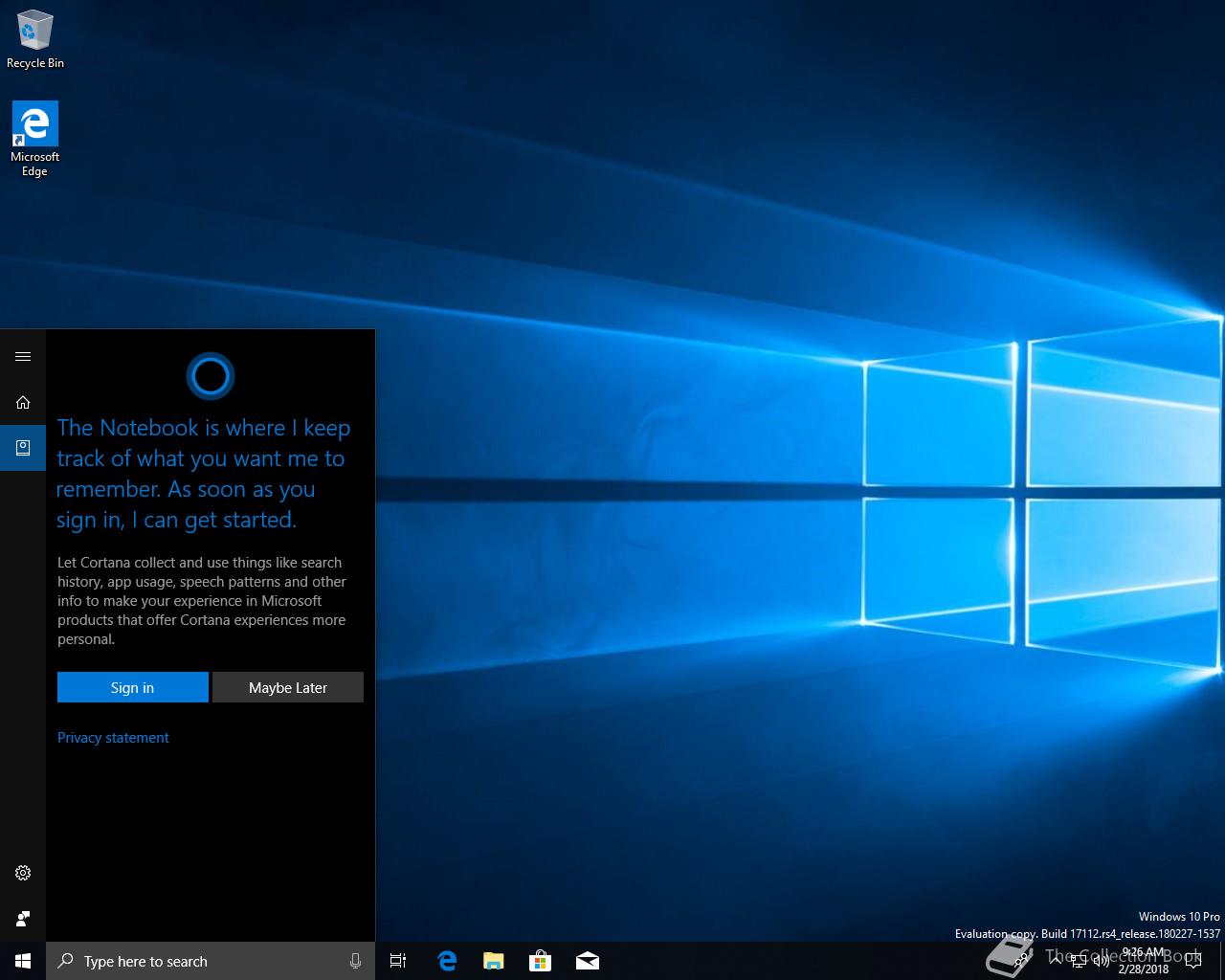Open the Cortana hamburger menu
Viewport: 1225px width, 980px height.
click(x=23, y=357)
